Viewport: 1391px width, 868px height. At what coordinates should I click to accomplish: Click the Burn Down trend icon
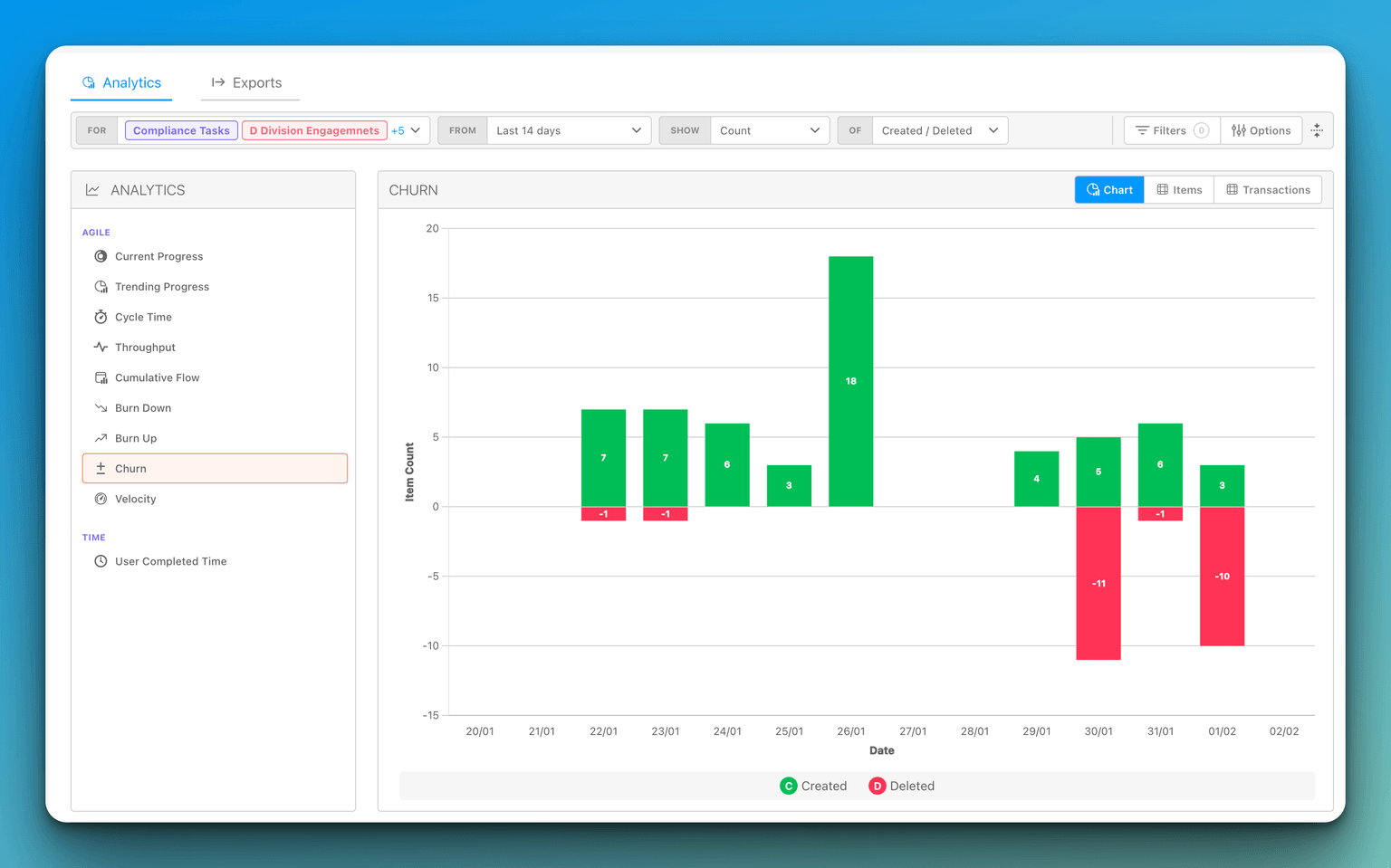coord(101,408)
